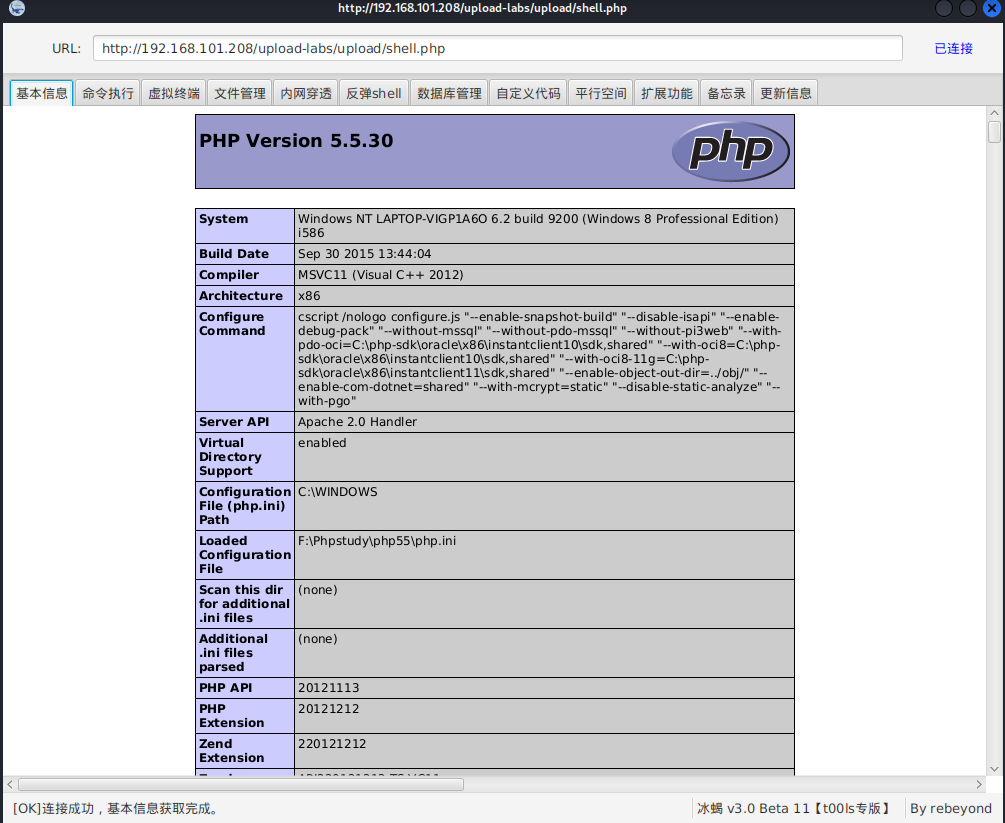Click the minimize window circle button
The height and width of the screenshot is (823, 1005).
[943, 8]
